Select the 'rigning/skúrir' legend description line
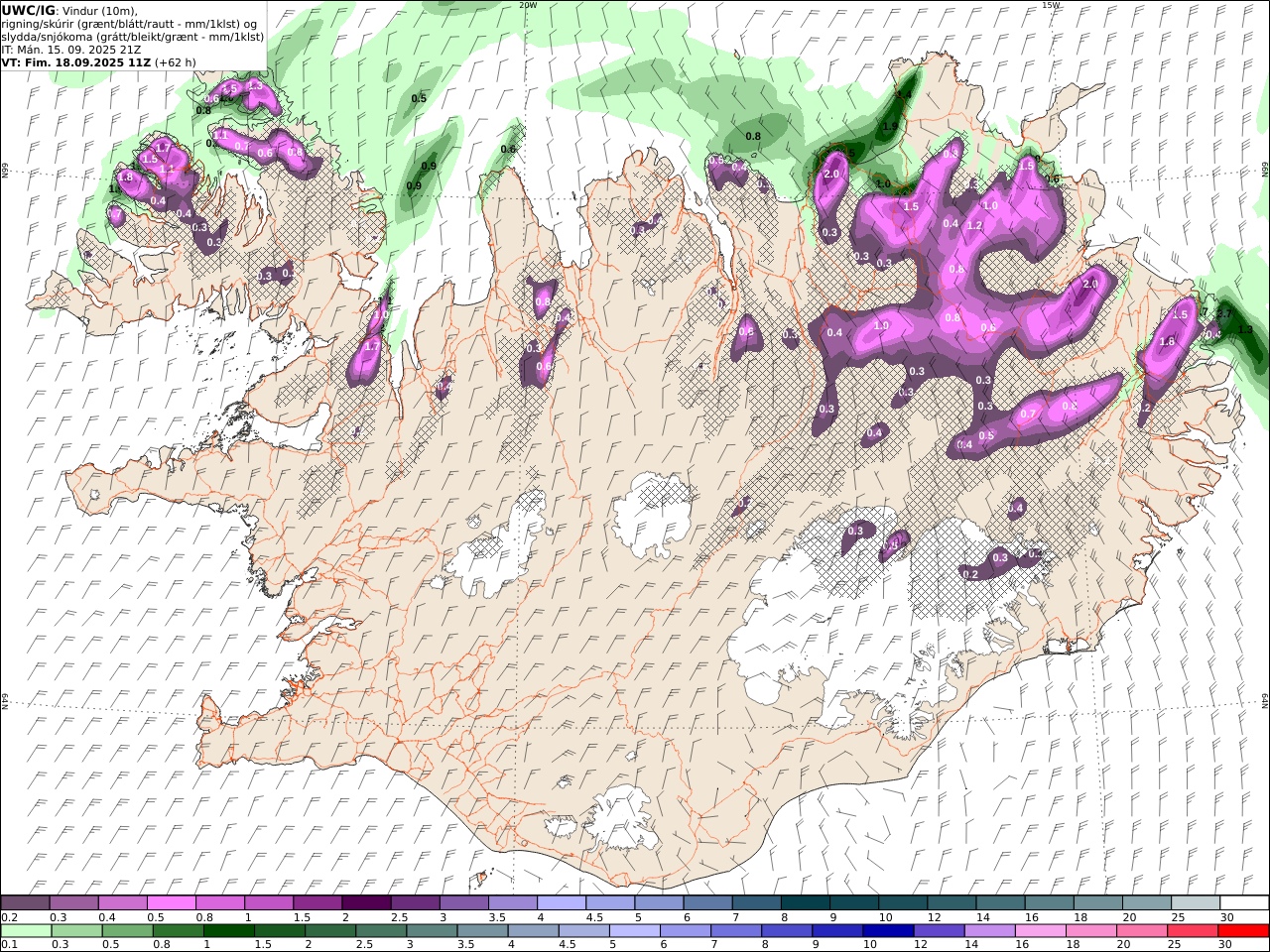Viewport: 1270px width, 952px height. tap(130, 23)
